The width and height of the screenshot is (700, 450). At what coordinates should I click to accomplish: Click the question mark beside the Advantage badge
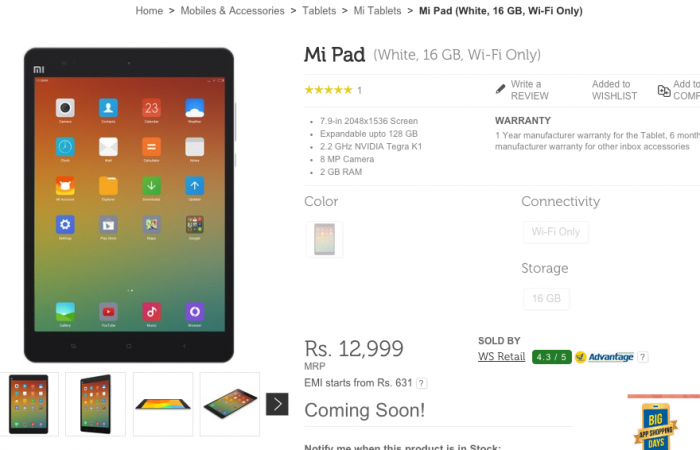point(642,357)
